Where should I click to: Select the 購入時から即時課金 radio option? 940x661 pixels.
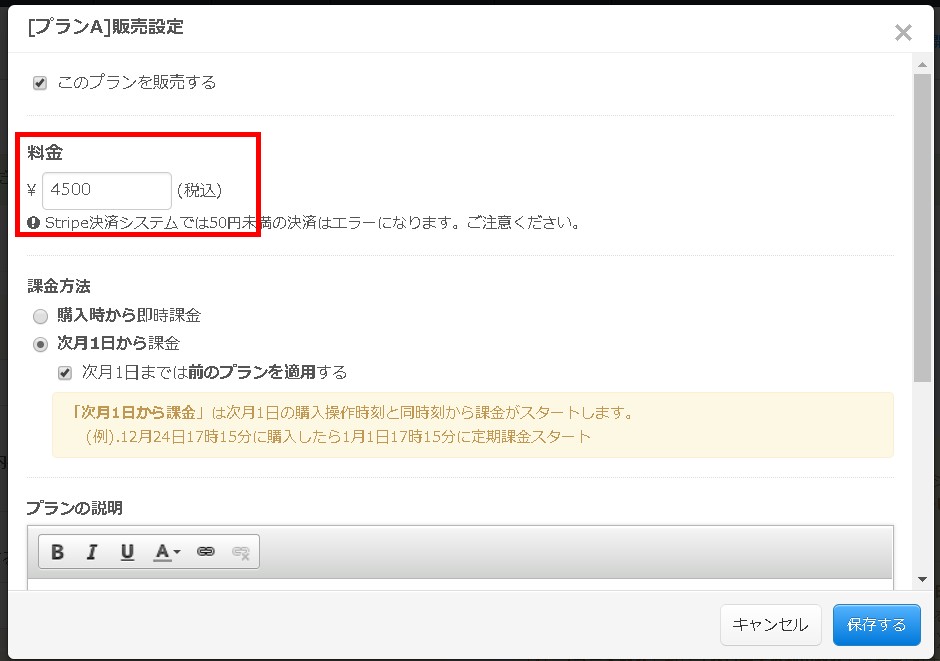[40, 316]
